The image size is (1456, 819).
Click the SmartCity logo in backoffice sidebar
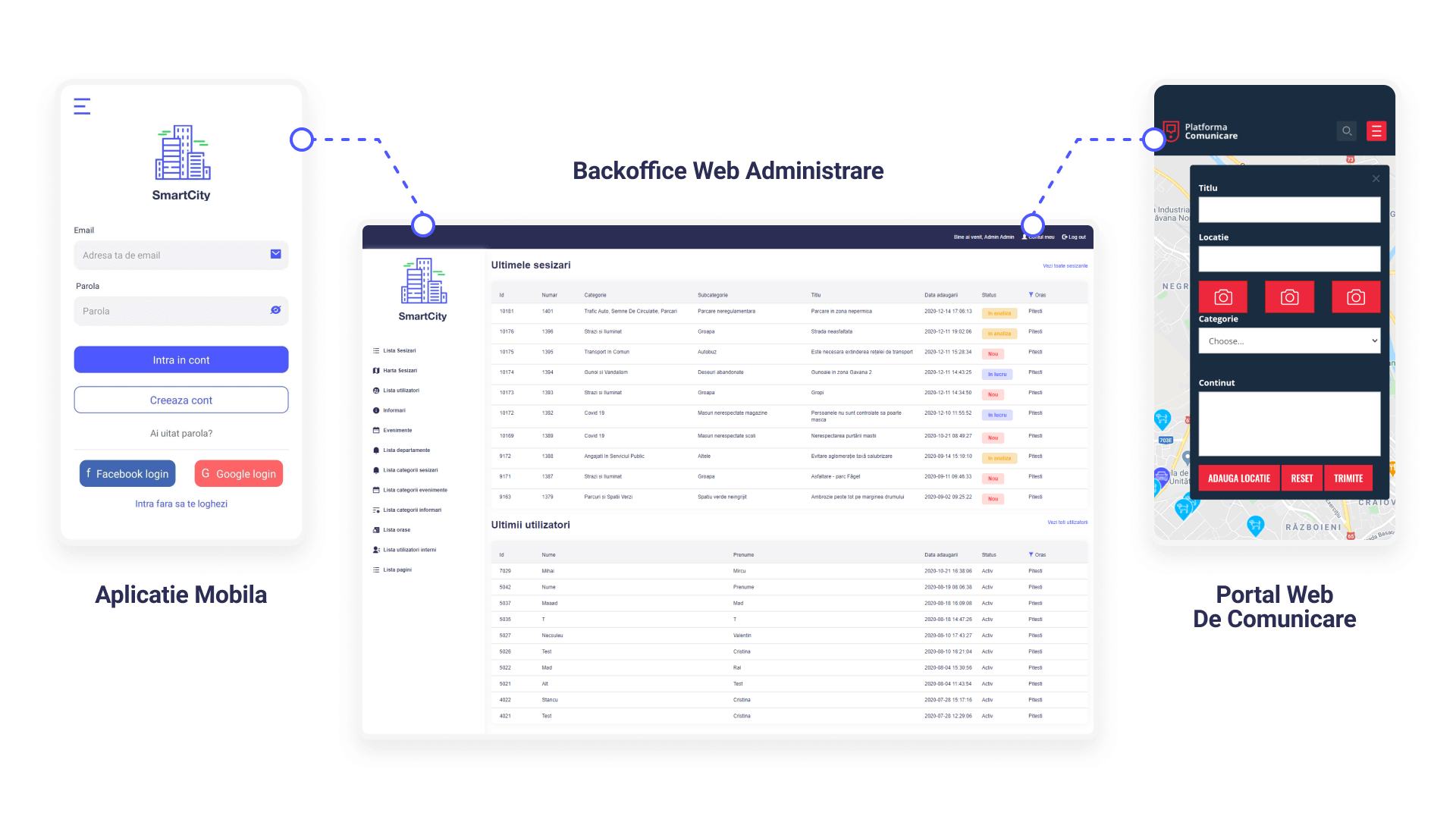[x=423, y=290]
